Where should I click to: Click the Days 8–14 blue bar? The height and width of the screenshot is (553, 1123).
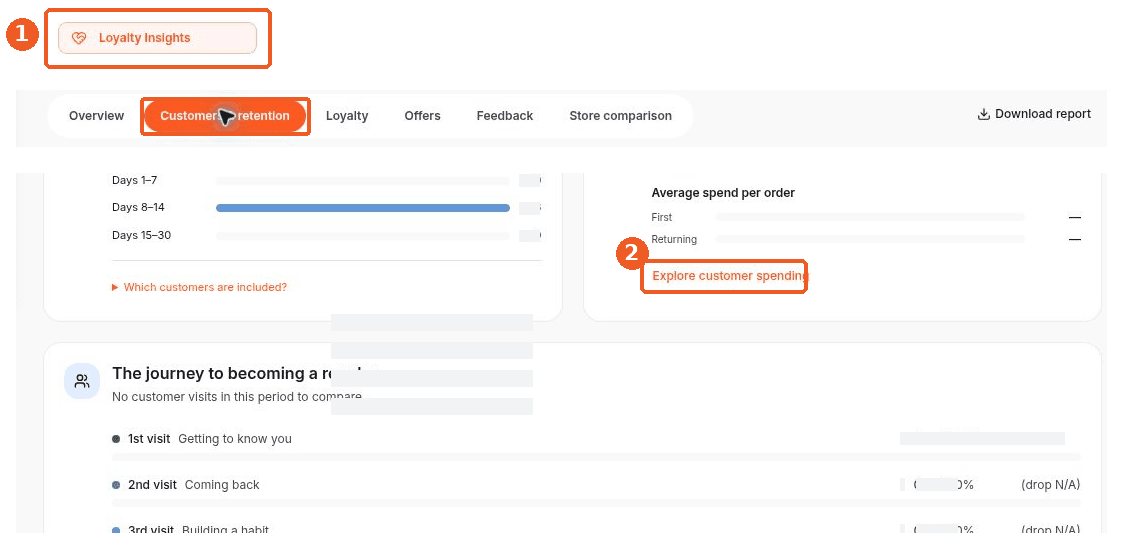click(362, 208)
